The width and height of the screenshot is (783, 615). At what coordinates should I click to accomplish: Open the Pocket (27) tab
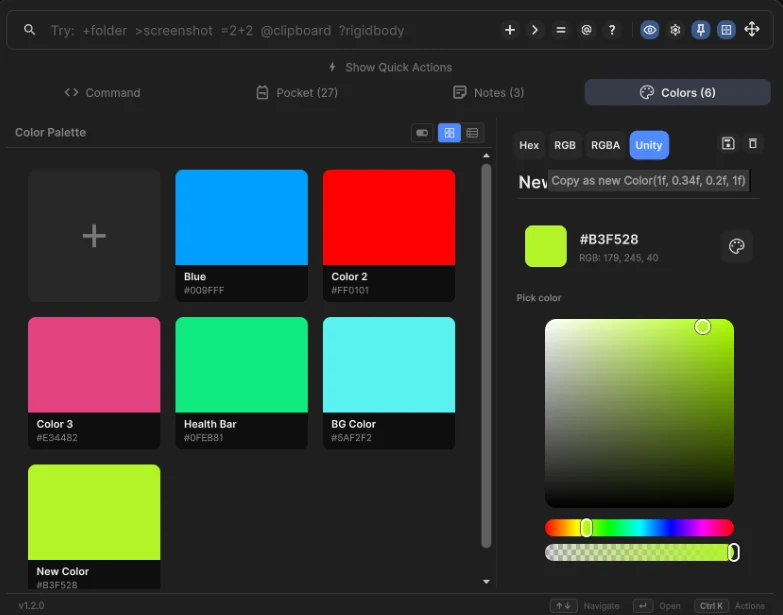click(x=297, y=92)
